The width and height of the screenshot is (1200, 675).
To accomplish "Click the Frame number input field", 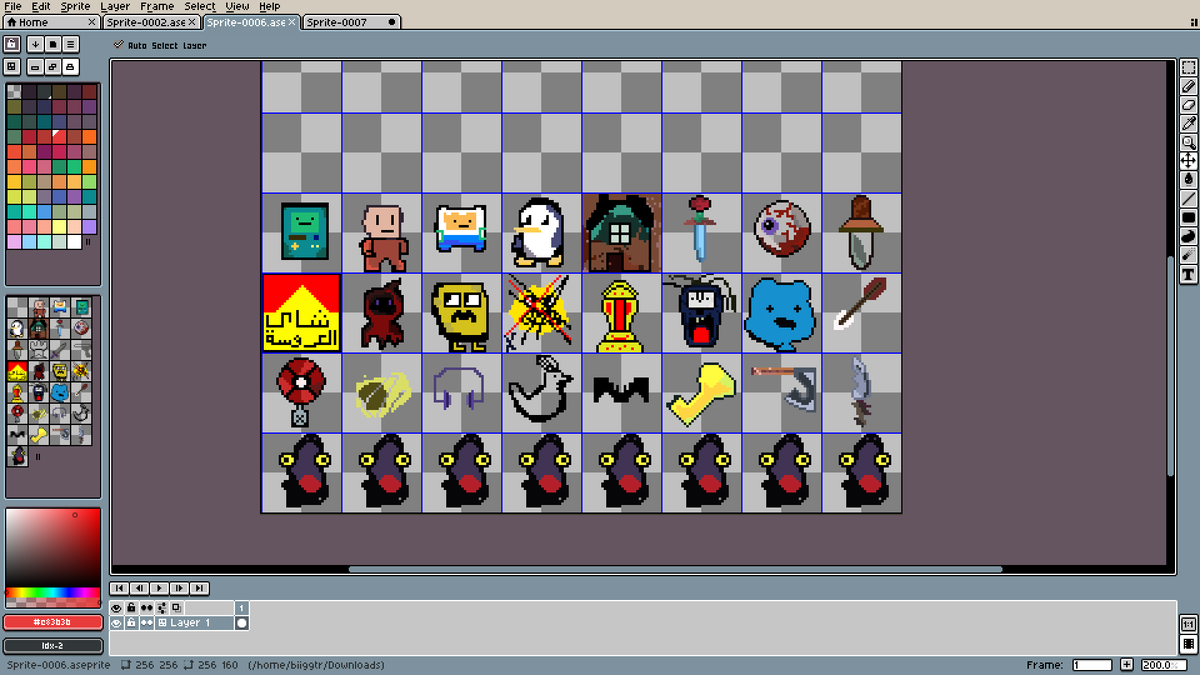I will click(1092, 665).
